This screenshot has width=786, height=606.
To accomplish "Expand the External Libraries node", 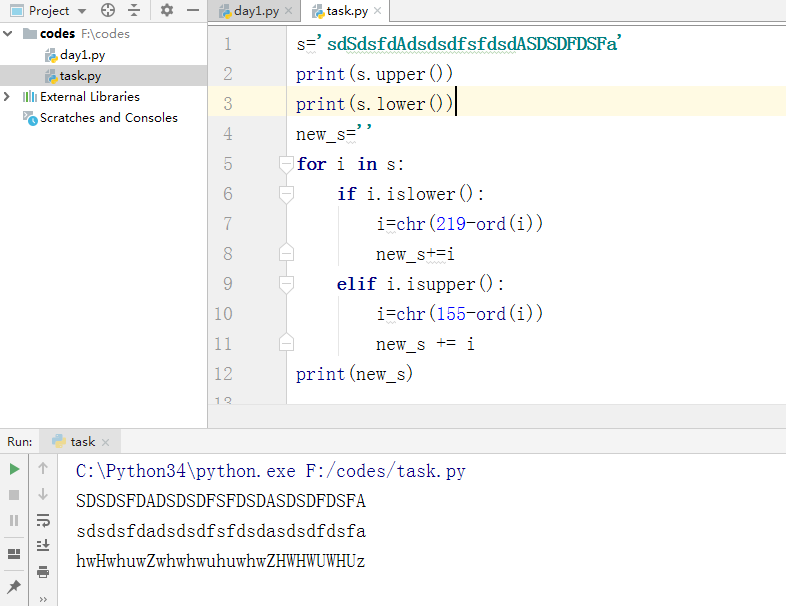I will tap(9, 97).
